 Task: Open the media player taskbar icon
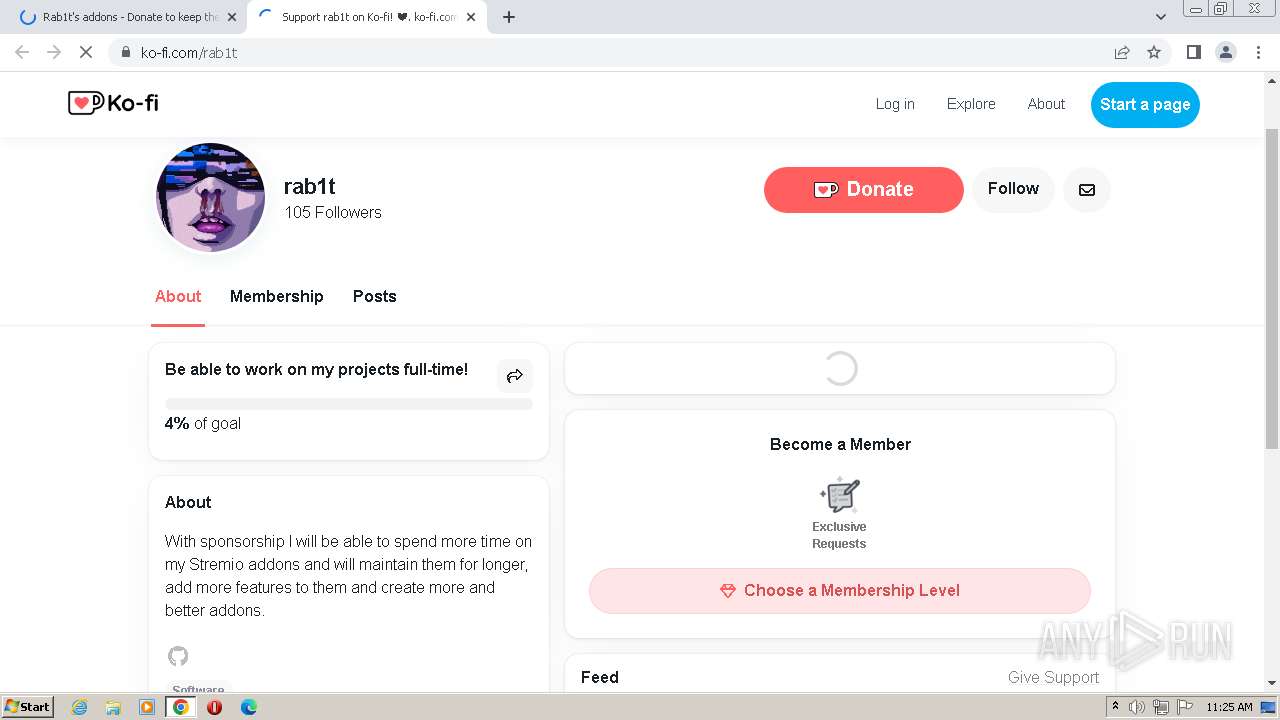coord(147,707)
